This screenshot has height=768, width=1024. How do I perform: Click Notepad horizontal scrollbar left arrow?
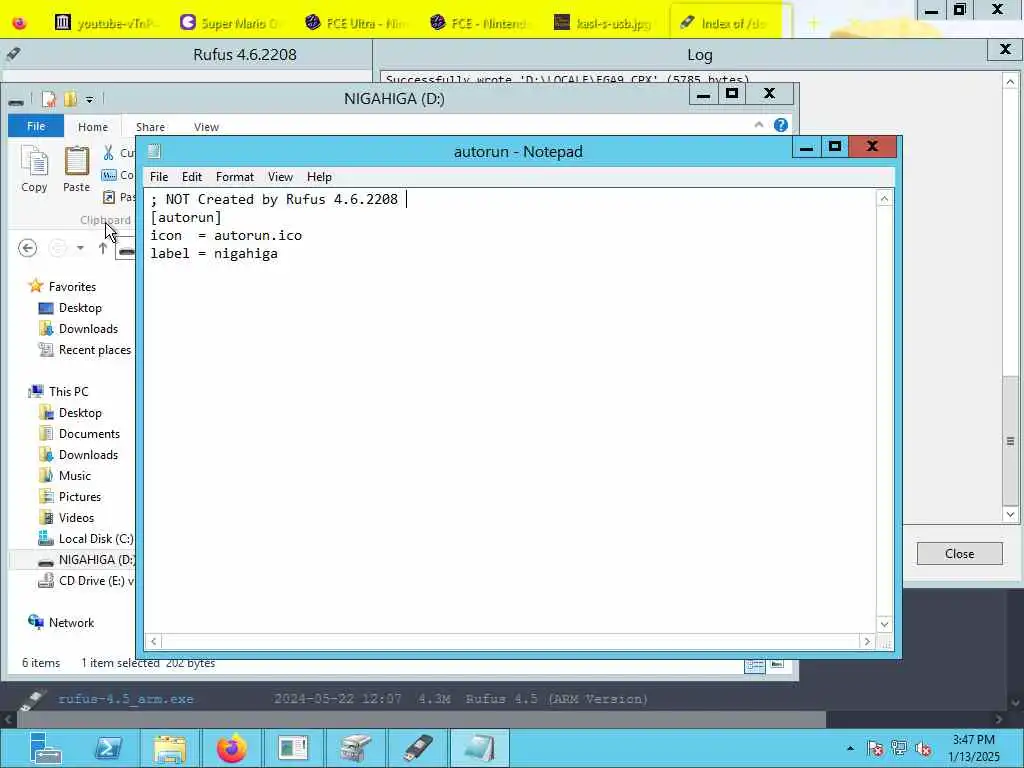[153, 641]
